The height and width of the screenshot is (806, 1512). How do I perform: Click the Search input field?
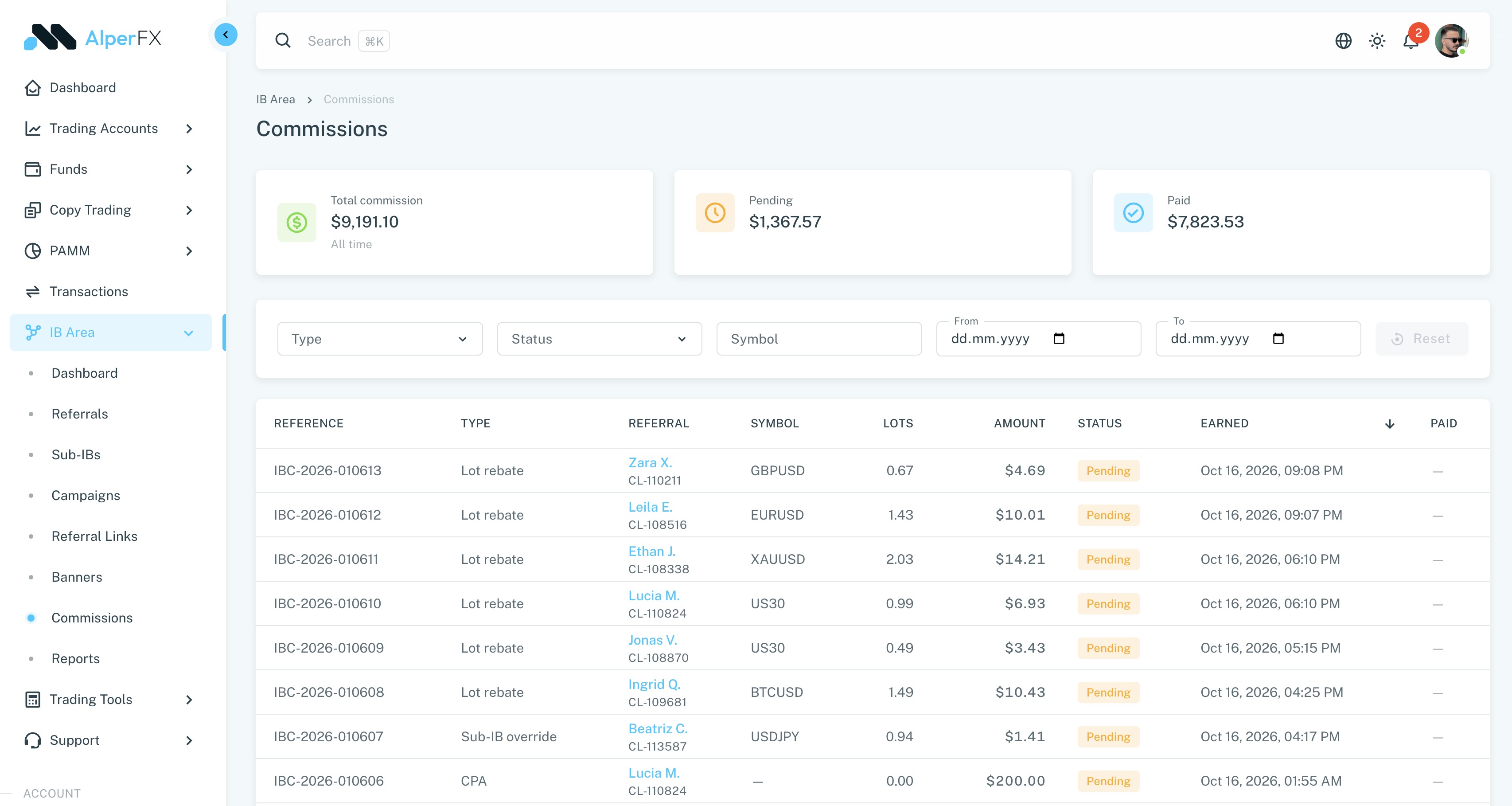[x=329, y=41]
